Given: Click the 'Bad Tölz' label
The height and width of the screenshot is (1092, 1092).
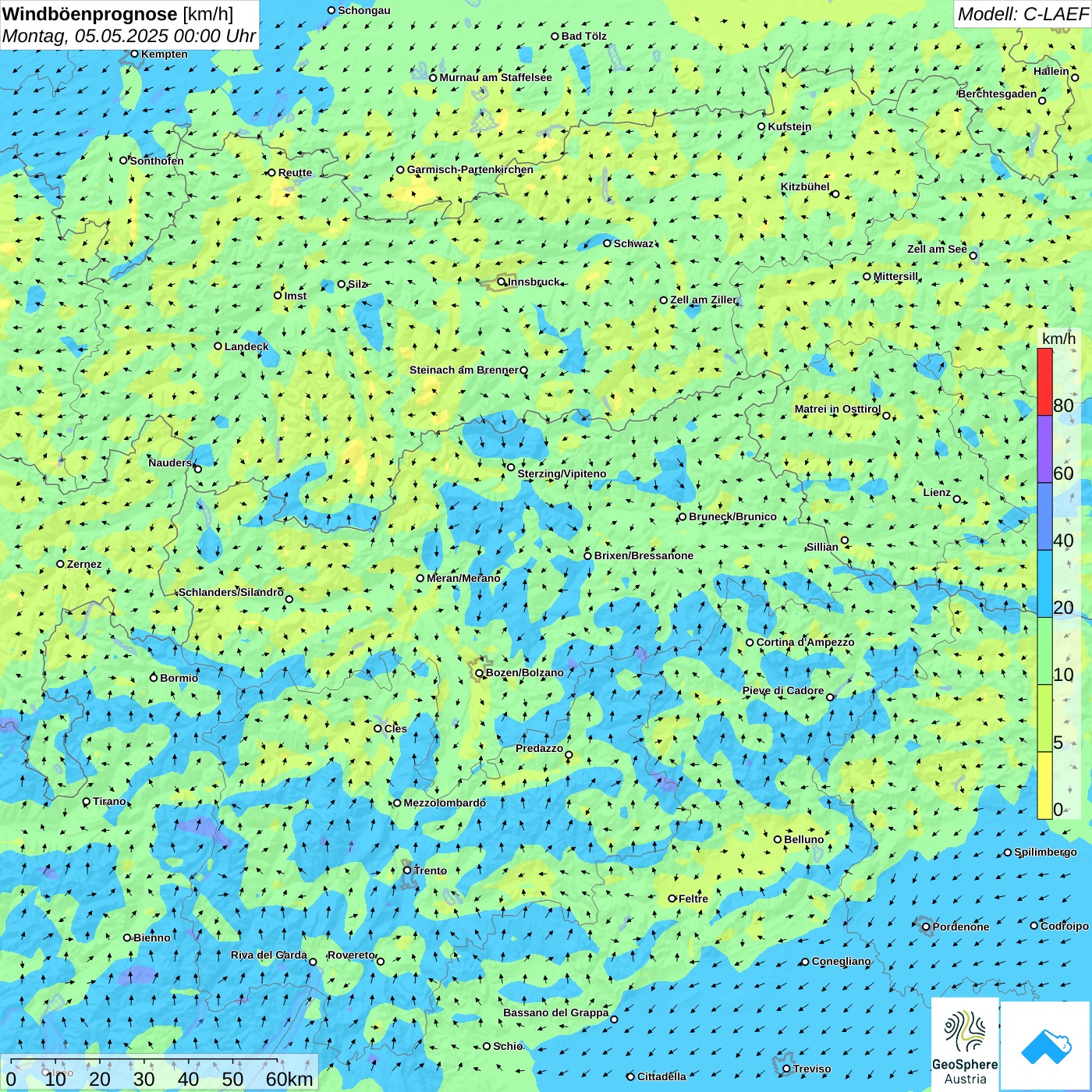Looking at the screenshot, I should [x=584, y=36].
